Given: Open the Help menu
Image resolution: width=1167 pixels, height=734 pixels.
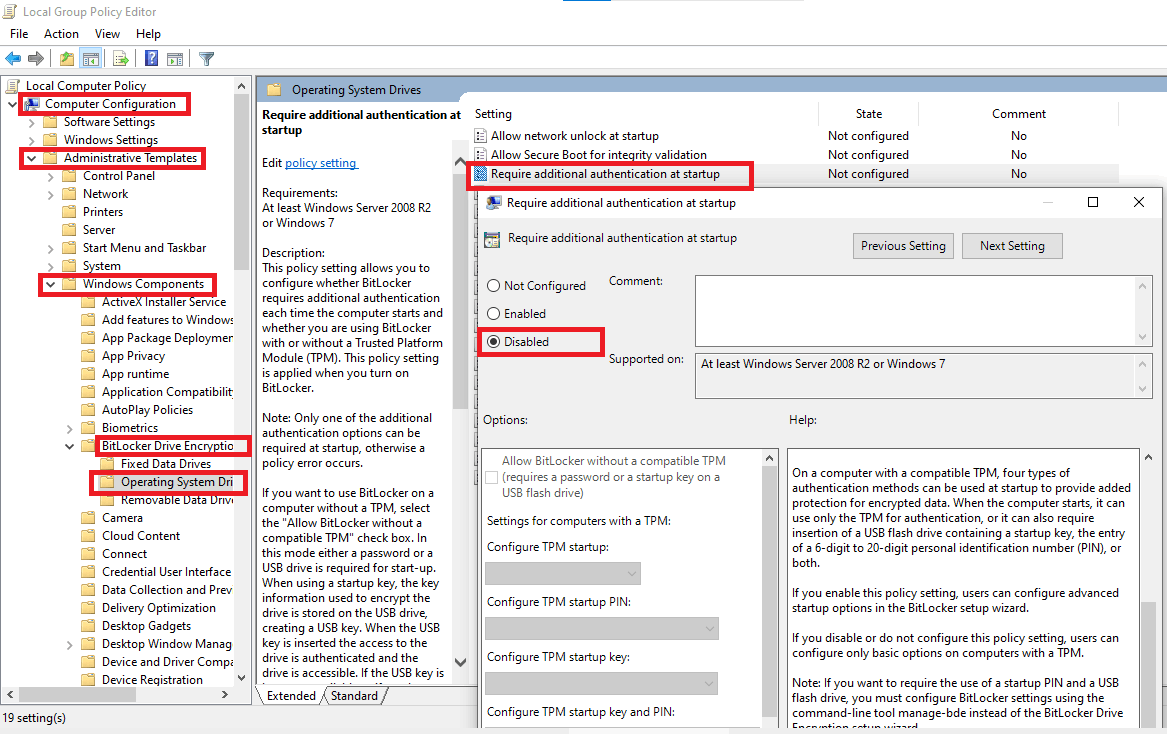Looking at the screenshot, I should (x=148, y=33).
